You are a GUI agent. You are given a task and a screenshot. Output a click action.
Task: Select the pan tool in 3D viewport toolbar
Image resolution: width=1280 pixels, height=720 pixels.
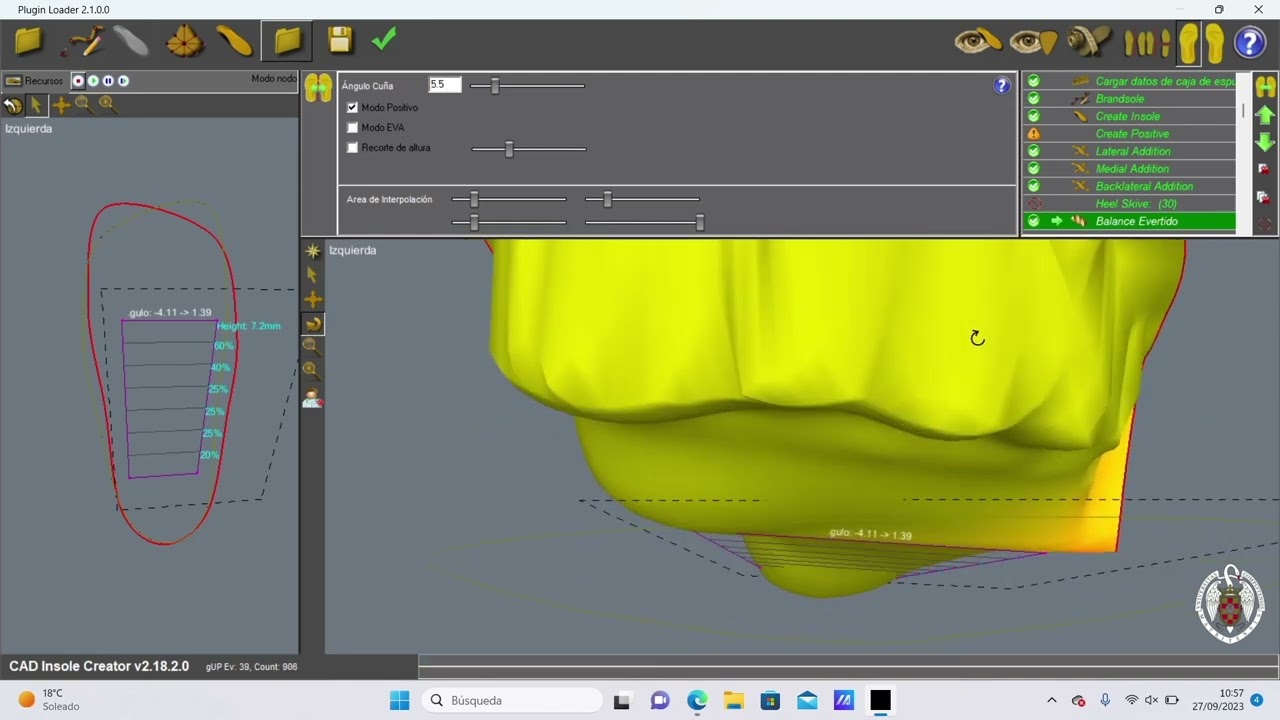(x=313, y=299)
